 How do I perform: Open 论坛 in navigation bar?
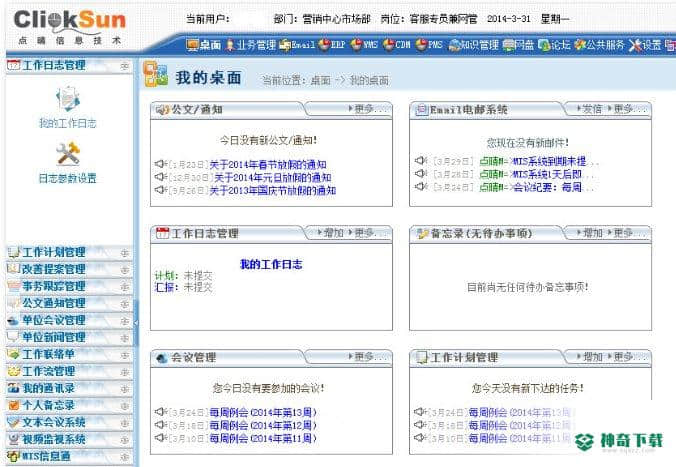[555, 44]
